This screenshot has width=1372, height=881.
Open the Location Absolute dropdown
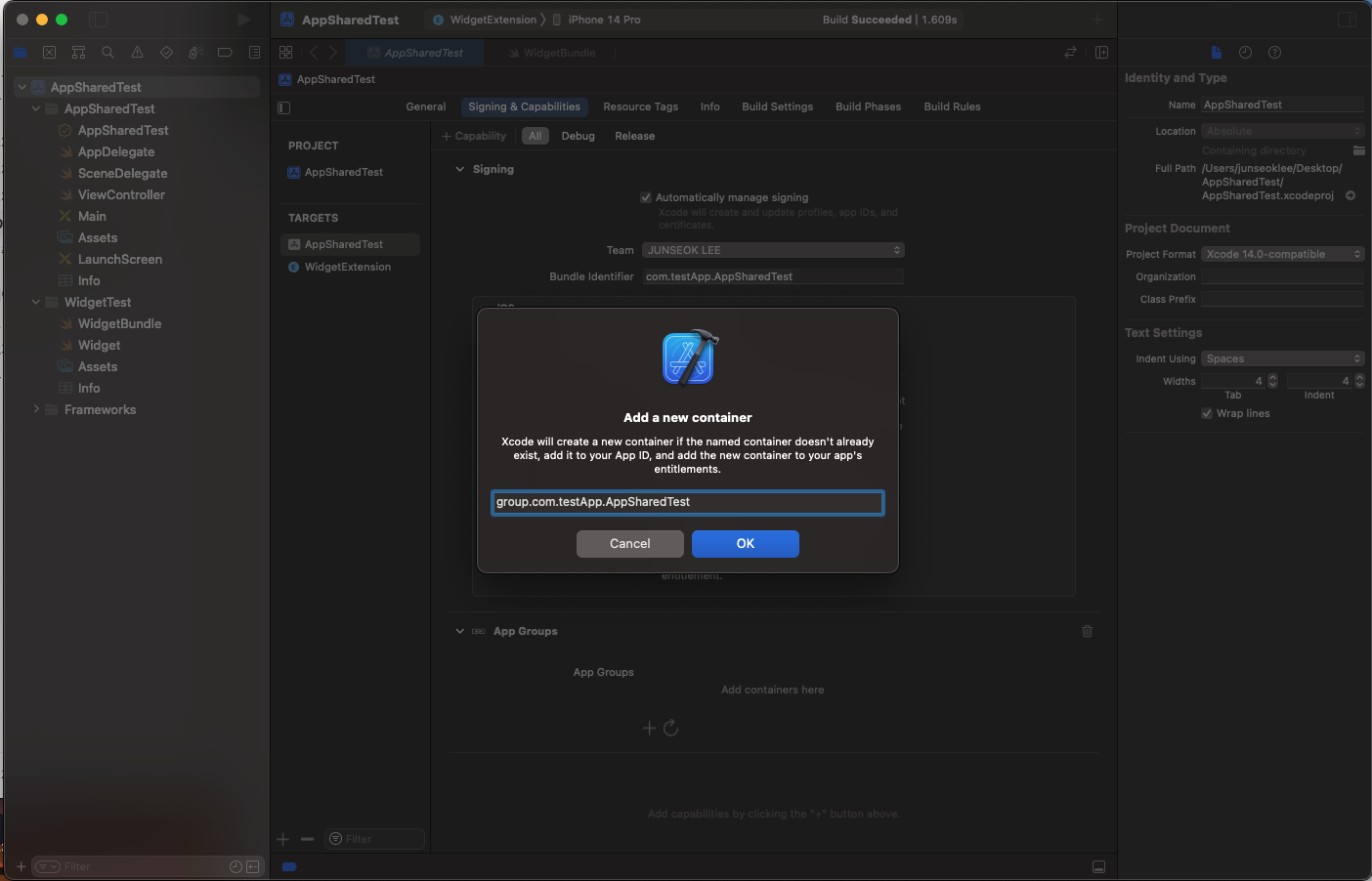point(1282,131)
